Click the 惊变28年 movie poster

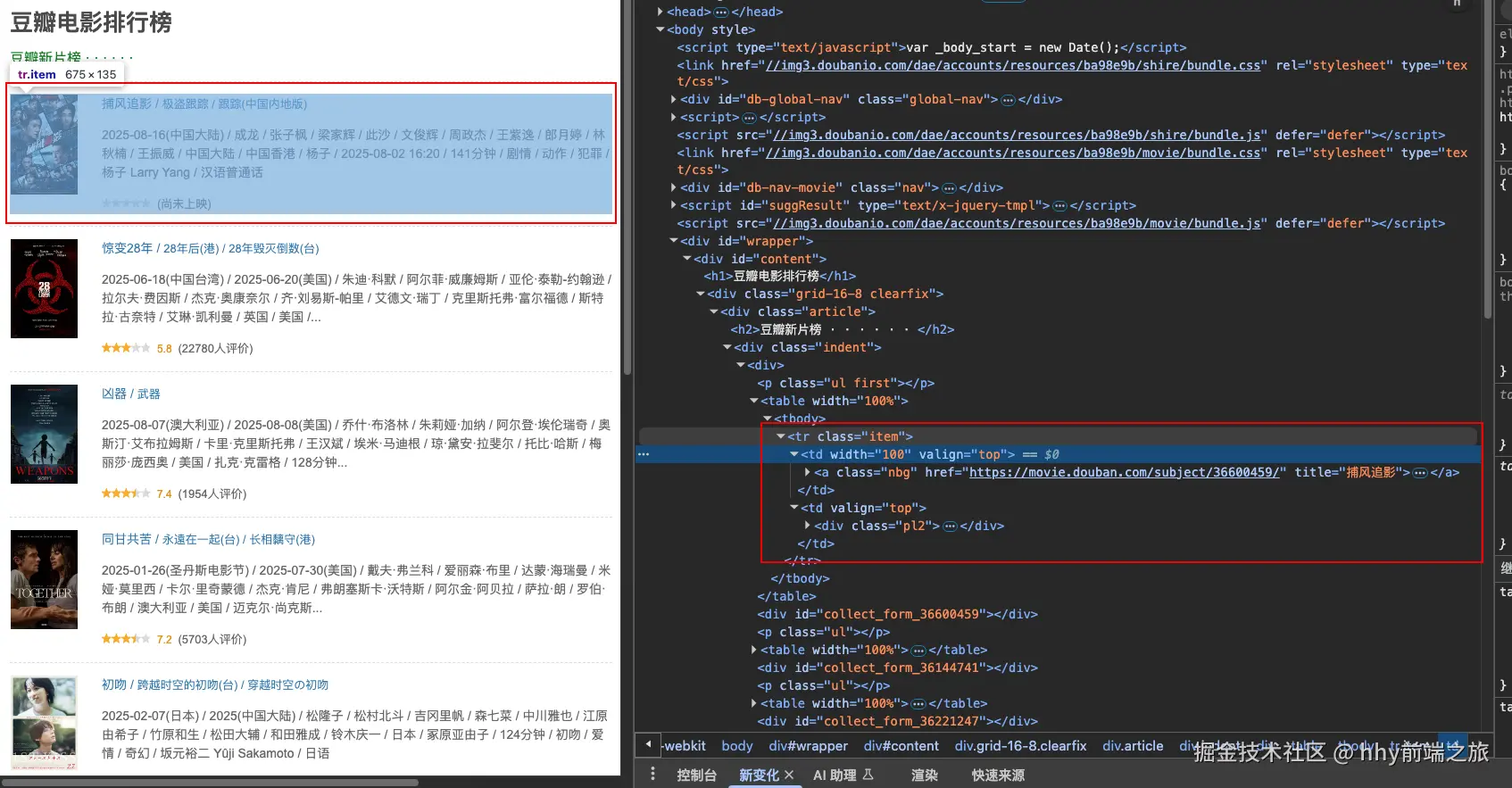tap(44, 288)
